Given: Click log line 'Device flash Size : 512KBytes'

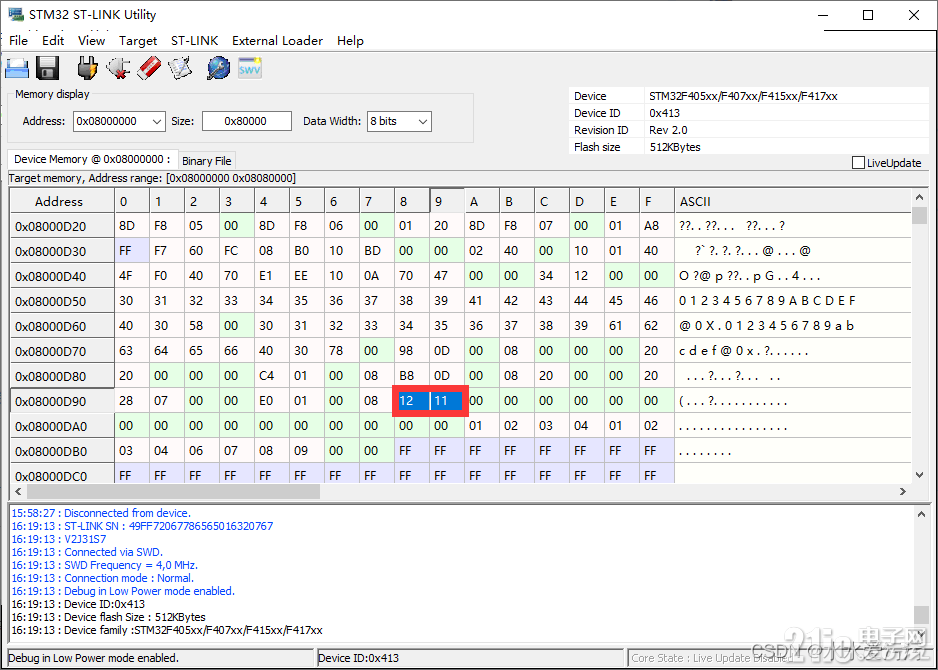Looking at the screenshot, I should click(108, 617).
